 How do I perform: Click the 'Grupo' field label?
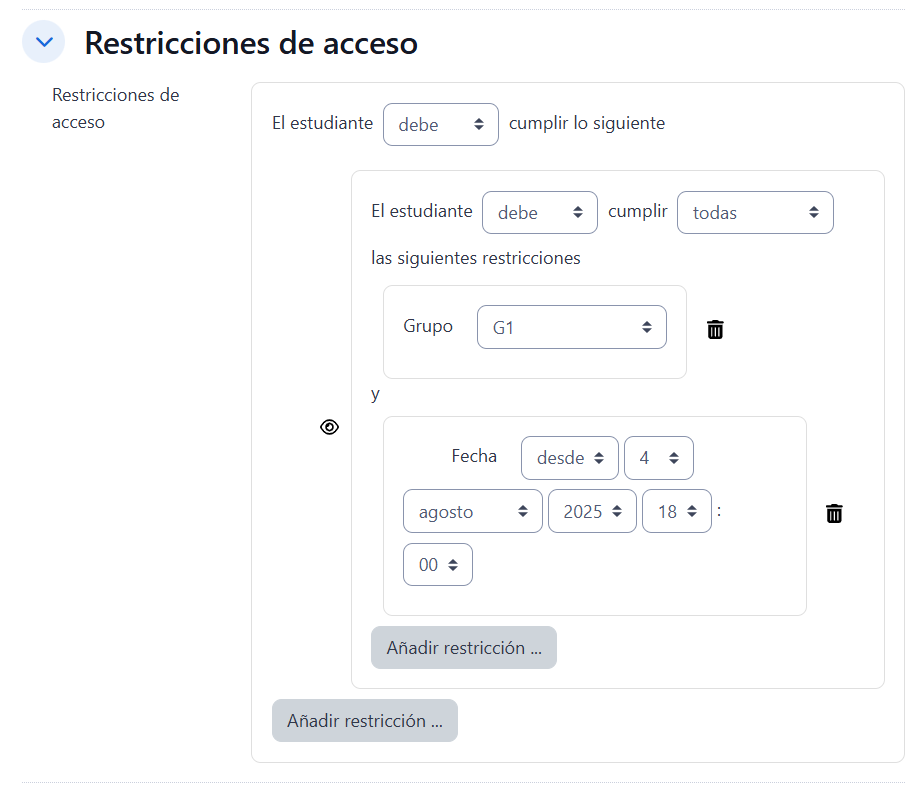(427, 326)
